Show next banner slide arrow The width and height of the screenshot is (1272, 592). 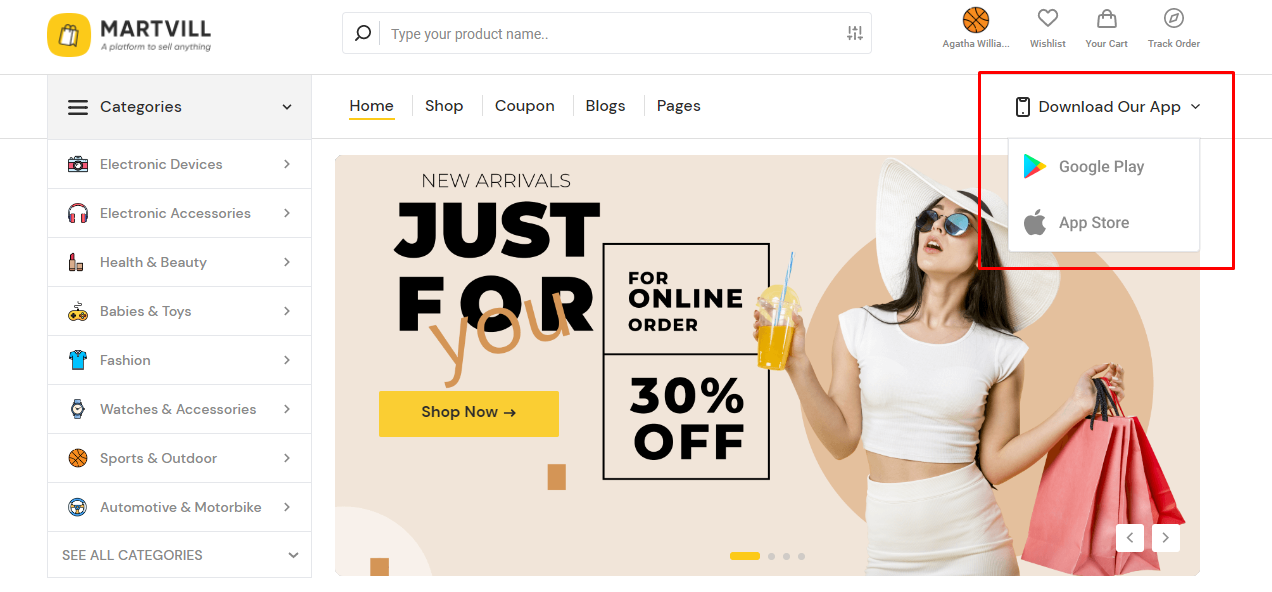point(1166,538)
